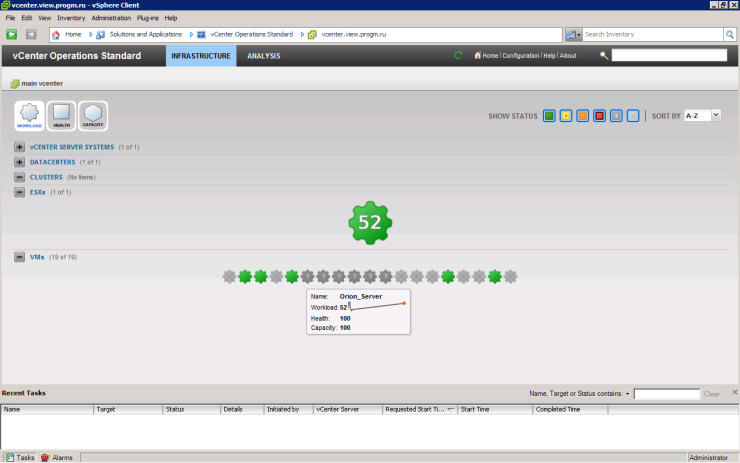Image resolution: width=740 pixels, height=463 pixels.
Task: Select the Workload badge view
Action: [29, 116]
